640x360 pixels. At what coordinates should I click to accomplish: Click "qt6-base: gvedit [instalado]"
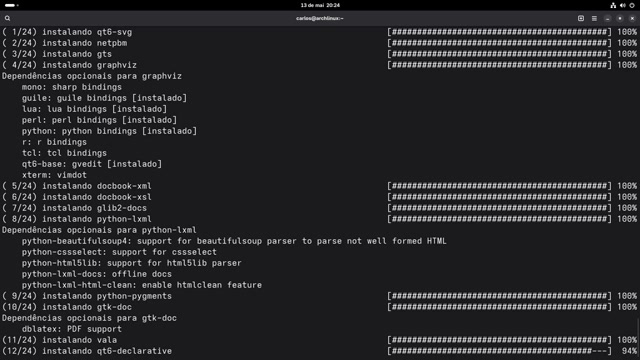pyautogui.click(x=92, y=164)
